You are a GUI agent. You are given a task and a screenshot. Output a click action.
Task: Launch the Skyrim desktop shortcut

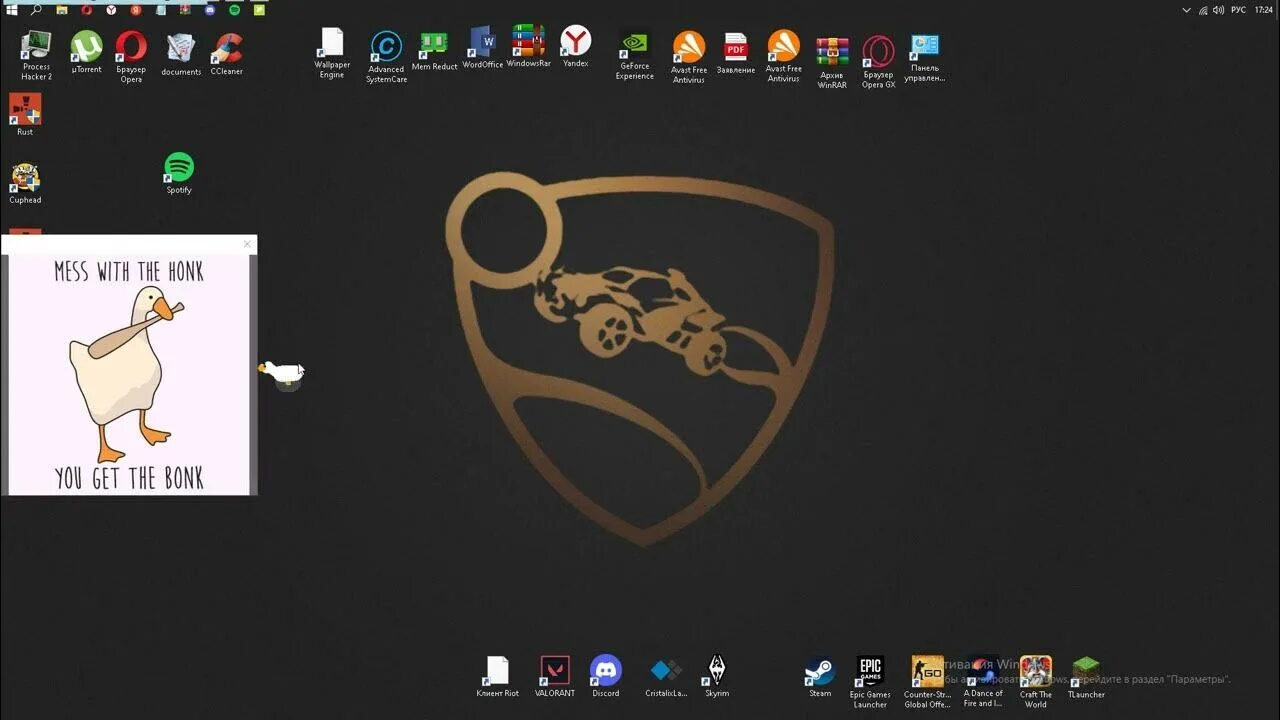[717, 677]
